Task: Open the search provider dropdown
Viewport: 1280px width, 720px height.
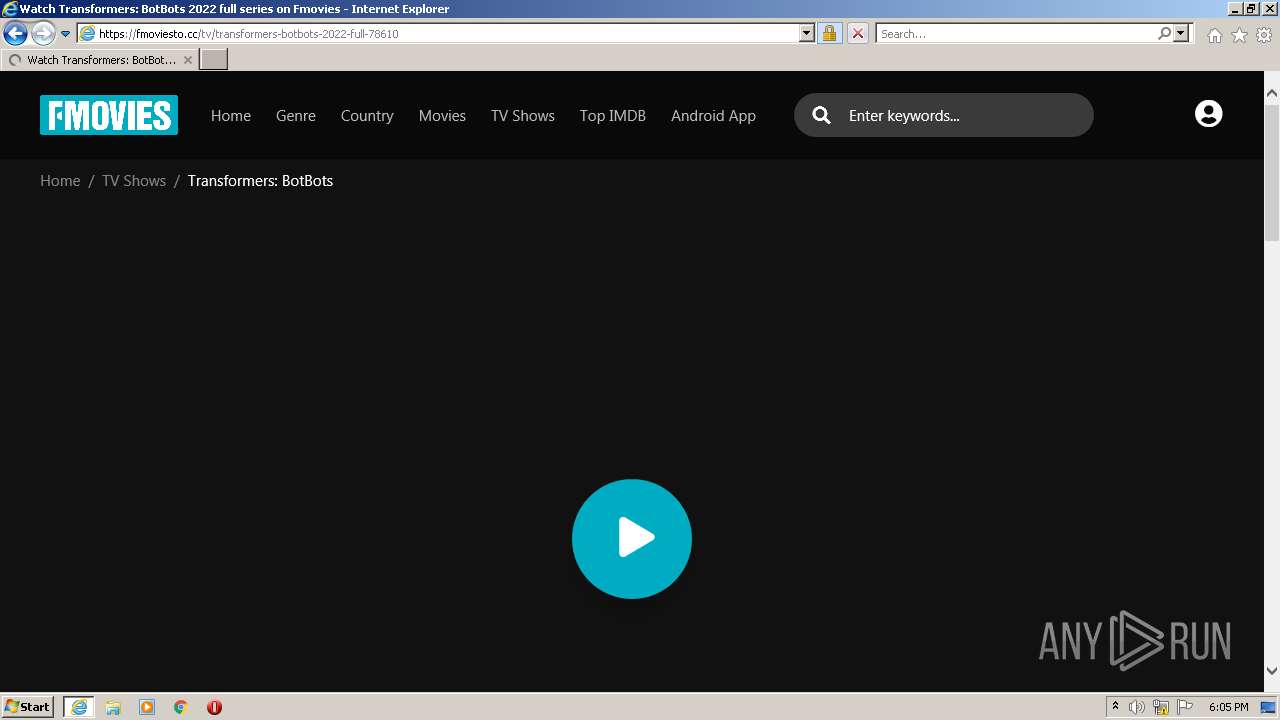Action: [x=1181, y=33]
